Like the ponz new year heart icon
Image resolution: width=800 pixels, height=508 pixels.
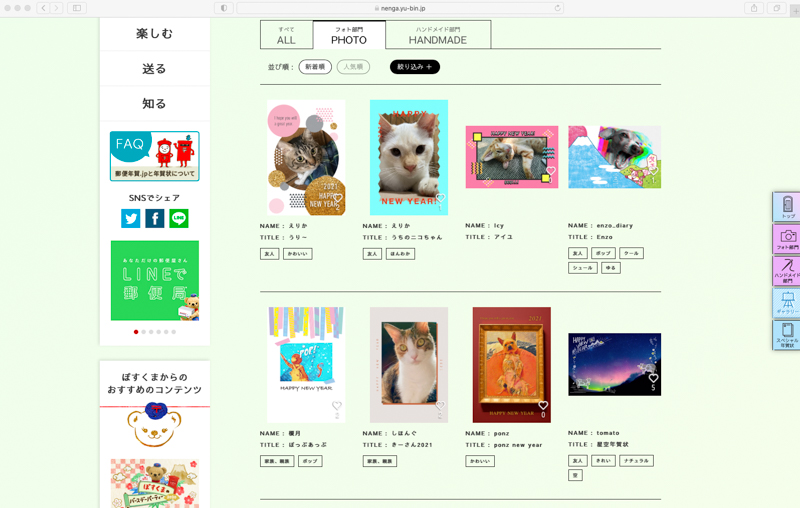[543, 405]
